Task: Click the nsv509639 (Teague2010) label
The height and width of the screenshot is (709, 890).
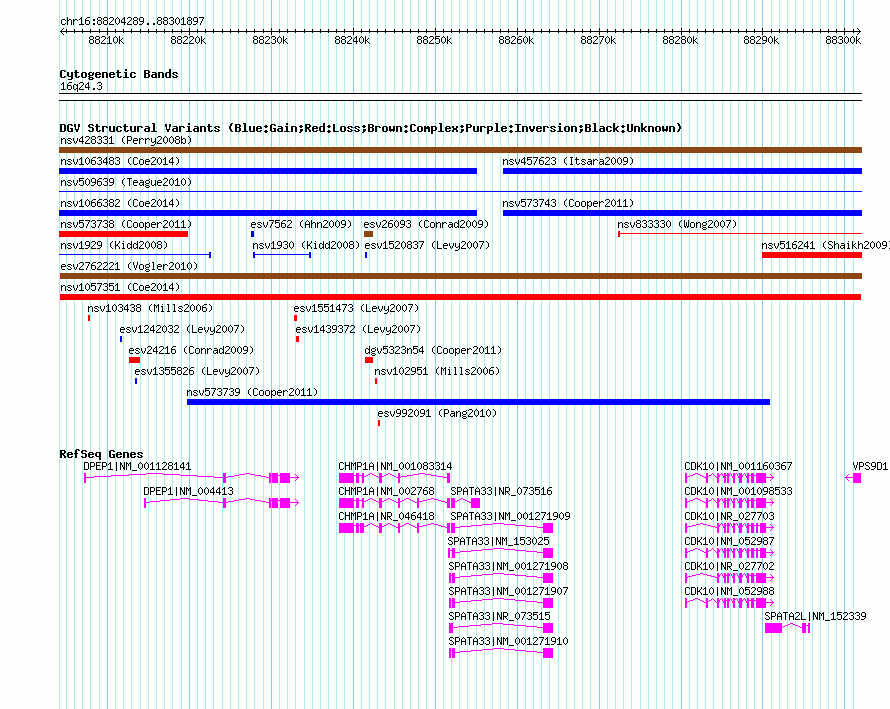Action: [x=126, y=182]
